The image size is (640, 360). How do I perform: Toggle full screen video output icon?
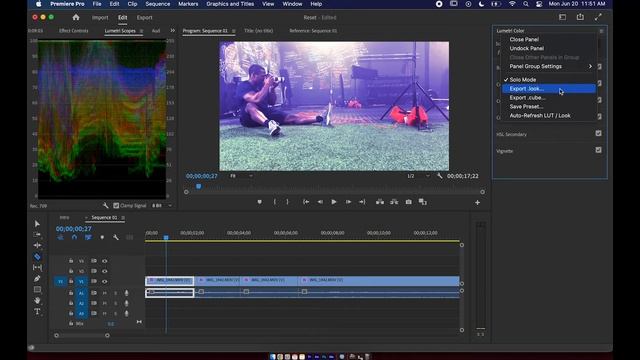[x=598, y=17]
